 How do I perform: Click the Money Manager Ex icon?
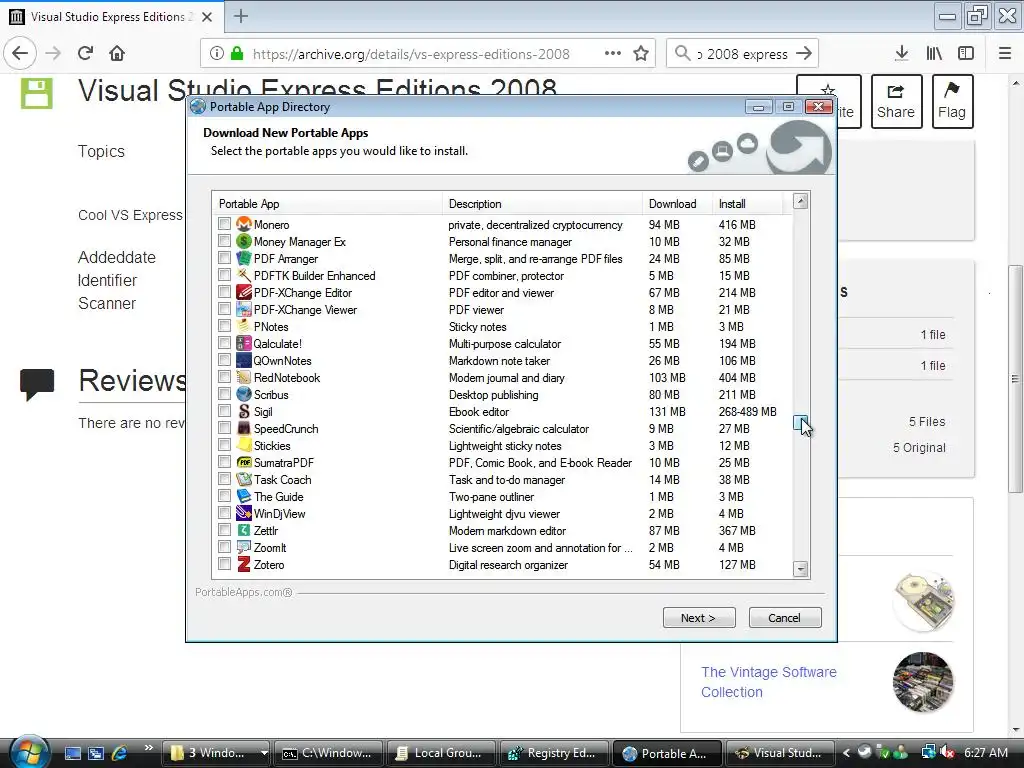(x=244, y=242)
